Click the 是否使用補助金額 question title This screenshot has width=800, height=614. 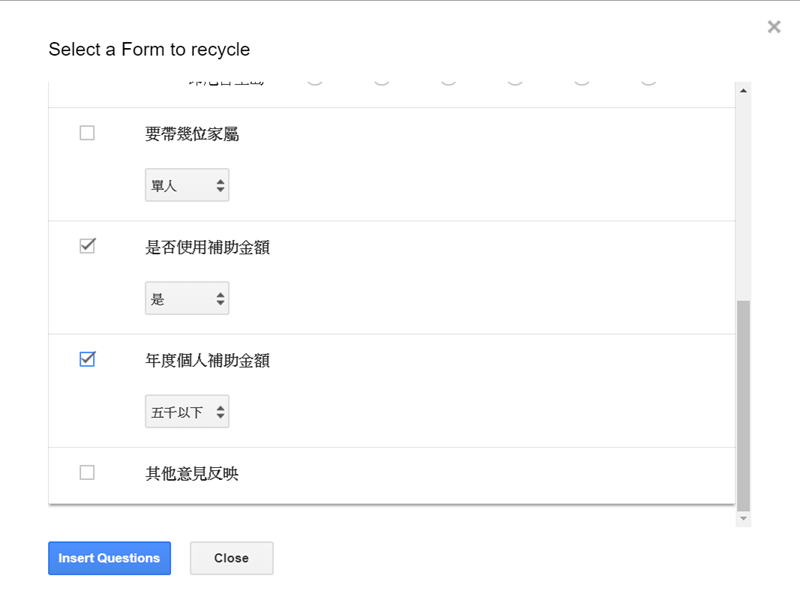(x=207, y=247)
